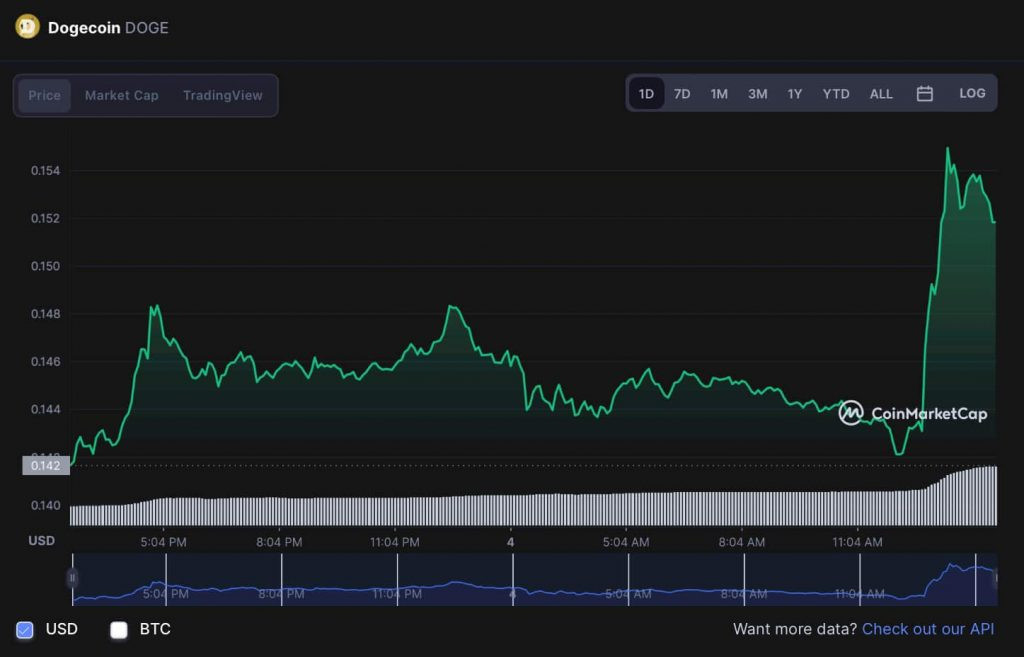Screen dimensions: 1024x657
Task: Click the 0.142 current price marker
Action: pos(46,466)
